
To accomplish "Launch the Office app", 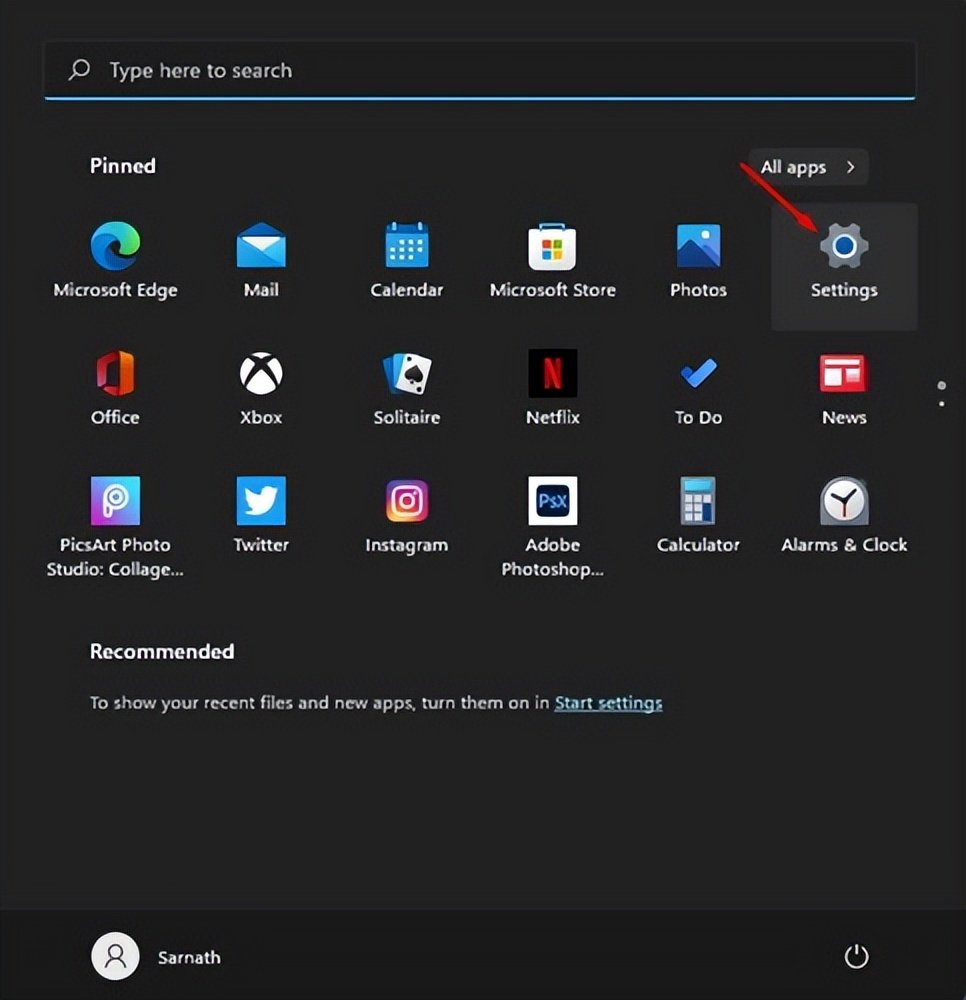I will tap(115, 389).
